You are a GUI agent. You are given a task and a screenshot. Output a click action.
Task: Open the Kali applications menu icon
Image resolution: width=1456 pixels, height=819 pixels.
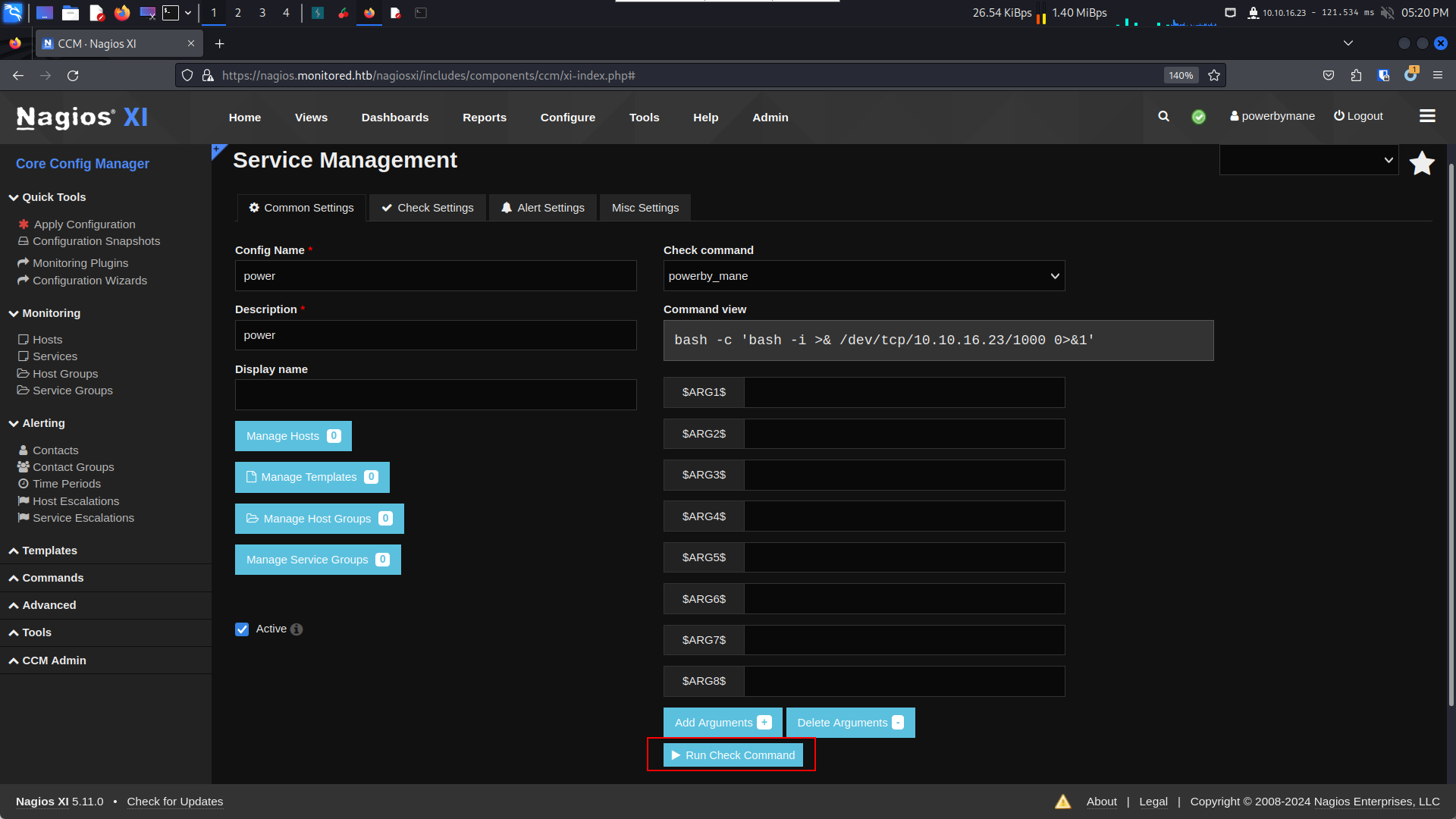(x=13, y=12)
